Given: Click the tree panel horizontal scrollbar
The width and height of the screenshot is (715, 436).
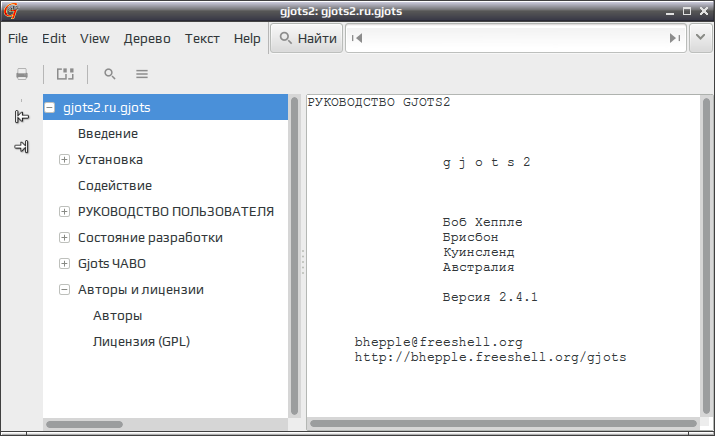Looking at the screenshot, I should (84, 424).
